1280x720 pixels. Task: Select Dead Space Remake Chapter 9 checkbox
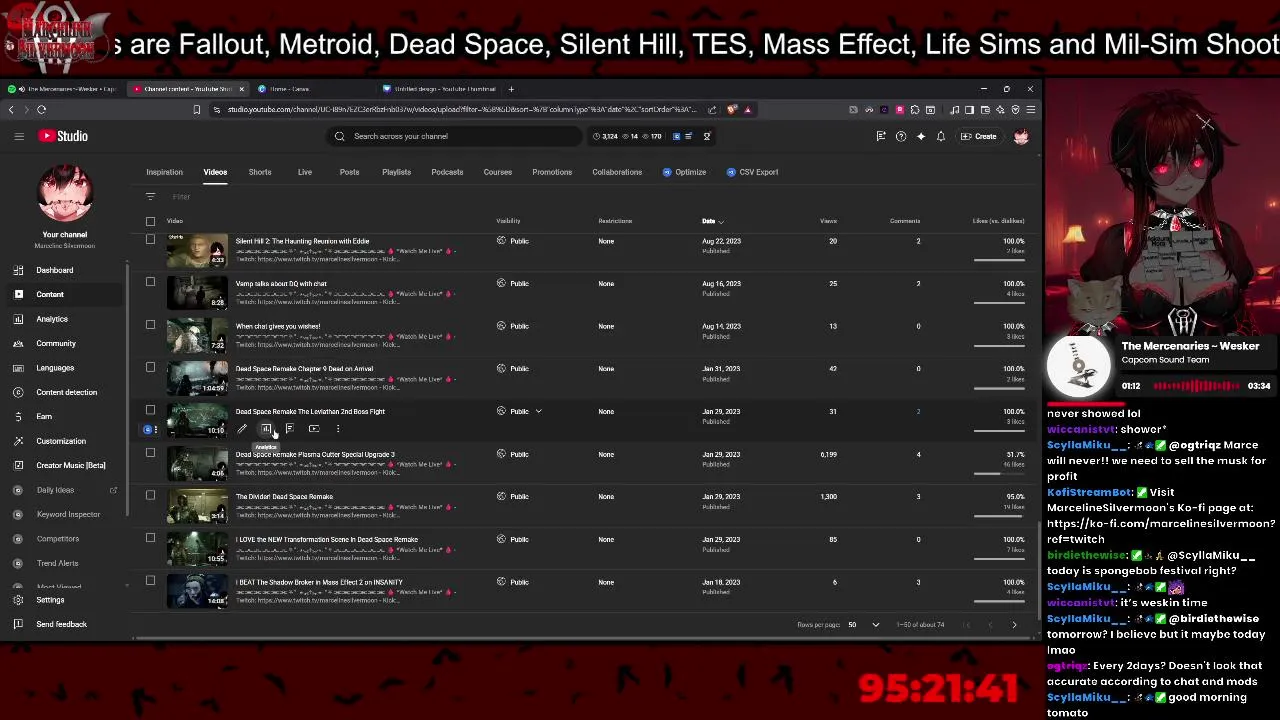pyautogui.click(x=150, y=367)
